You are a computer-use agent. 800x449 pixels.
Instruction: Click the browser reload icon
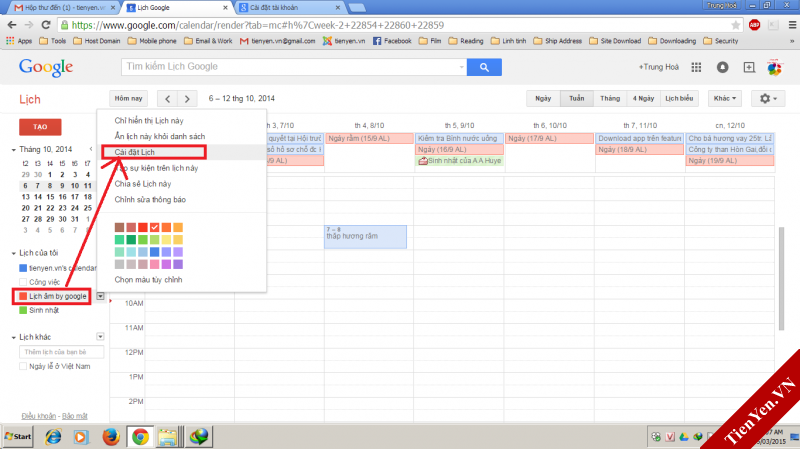46,25
